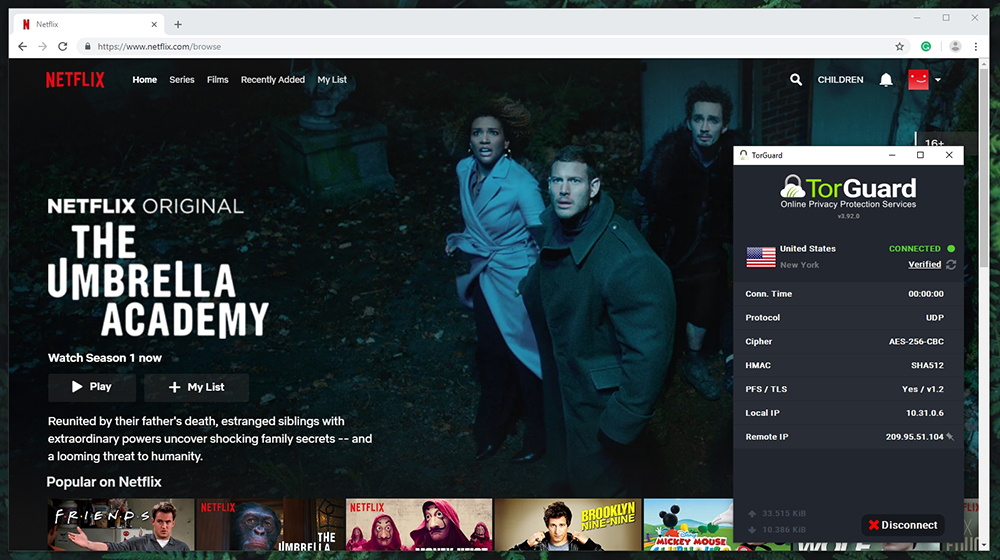Open Netflix notifications bell
Viewport: 1000px width, 560px height.
pyautogui.click(x=886, y=80)
